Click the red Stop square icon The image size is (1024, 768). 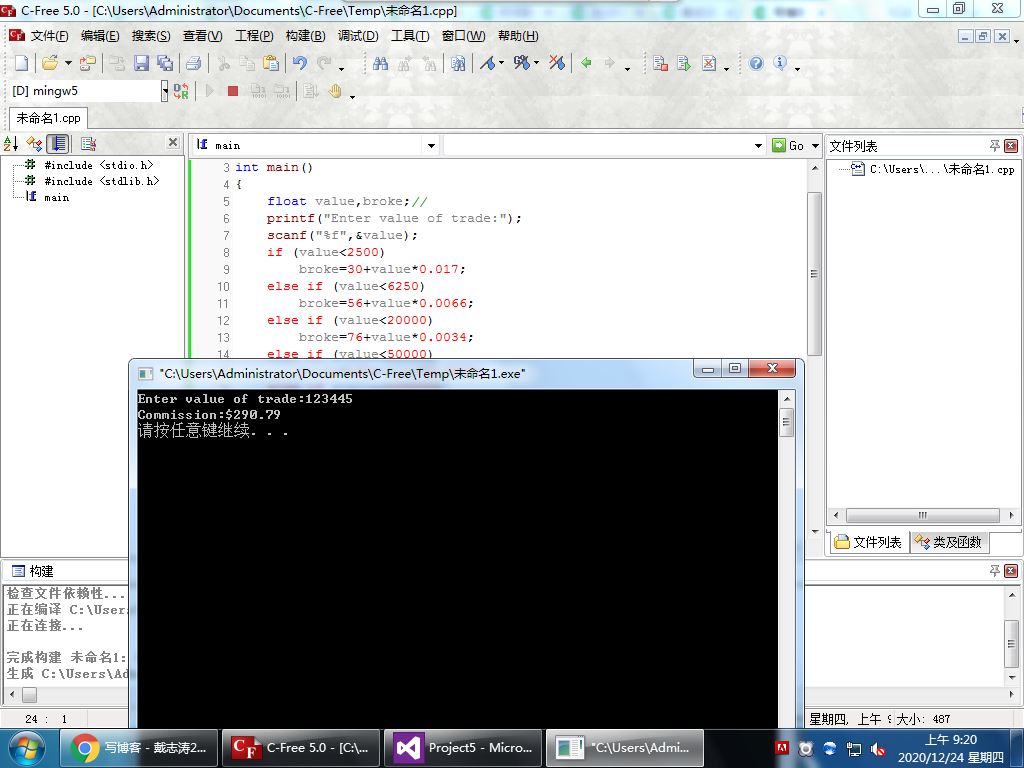click(x=233, y=91)
